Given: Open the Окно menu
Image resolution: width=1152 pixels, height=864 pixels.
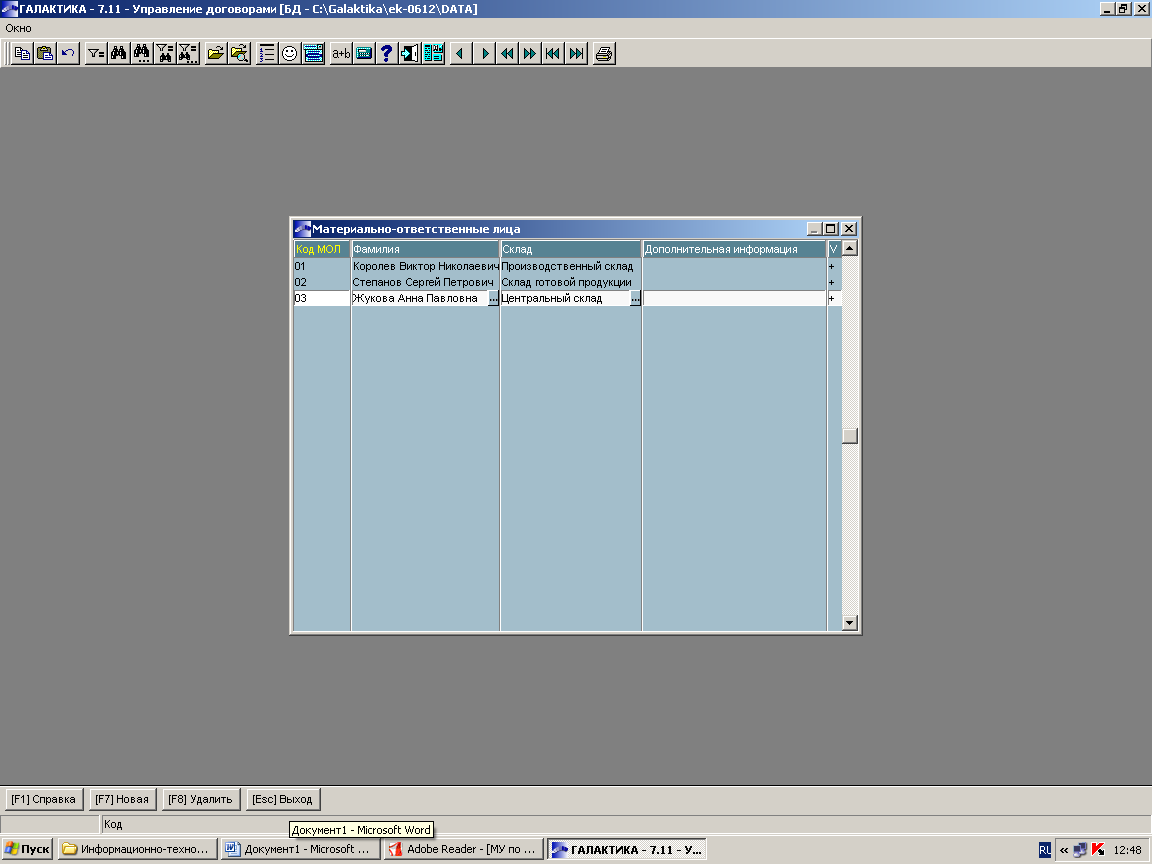Looking at the screenshot, I should point(19,28).
